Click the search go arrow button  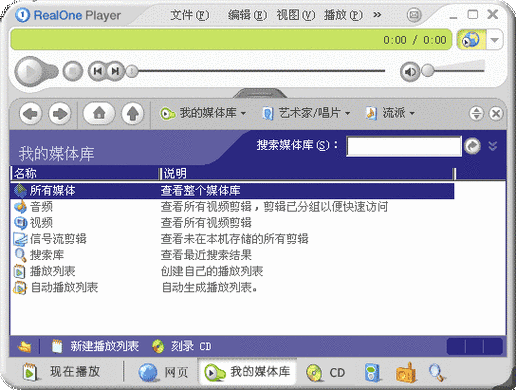click(x=472, y=146)
